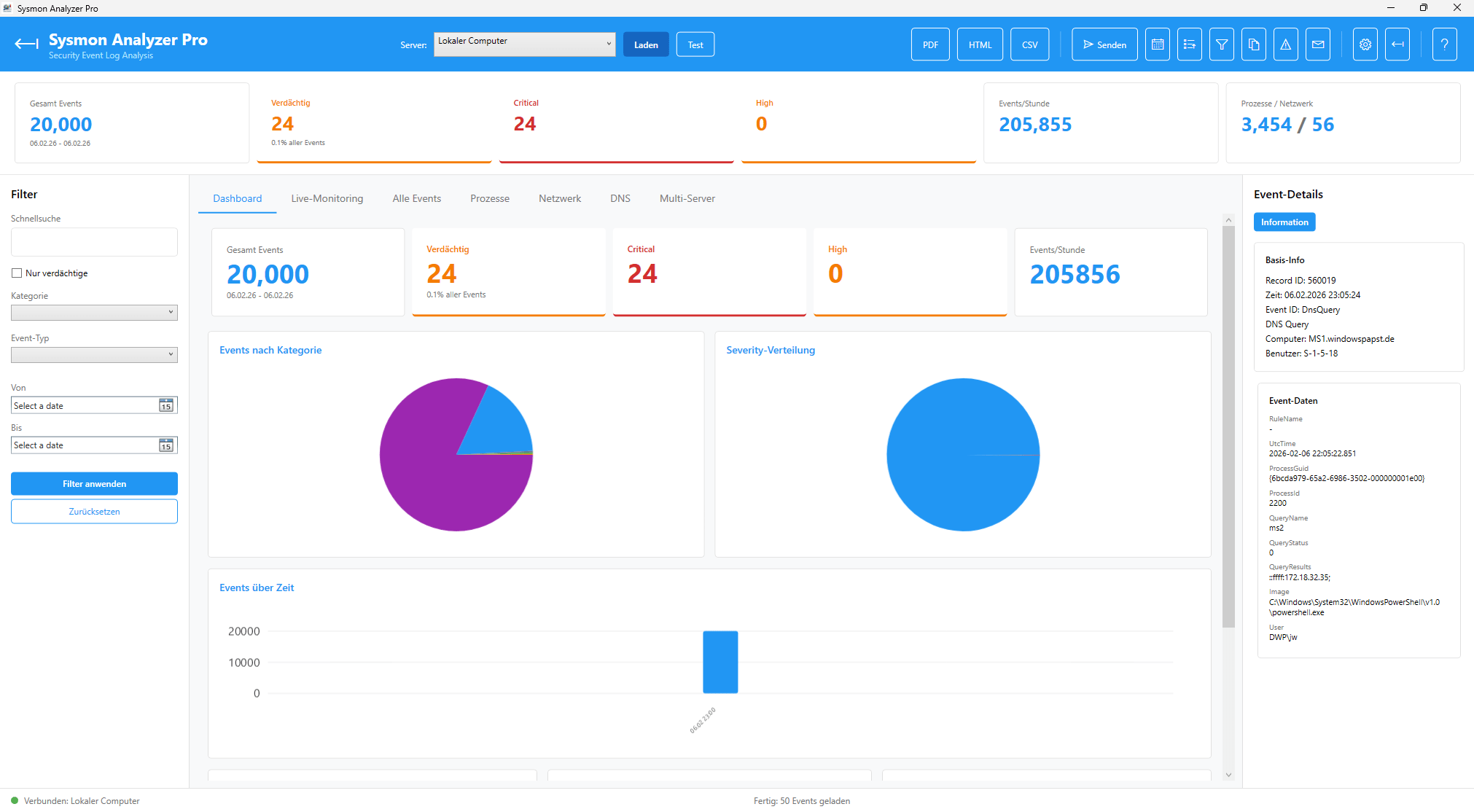Click into the Schnellsuche input field

click(x=94, y=242)
